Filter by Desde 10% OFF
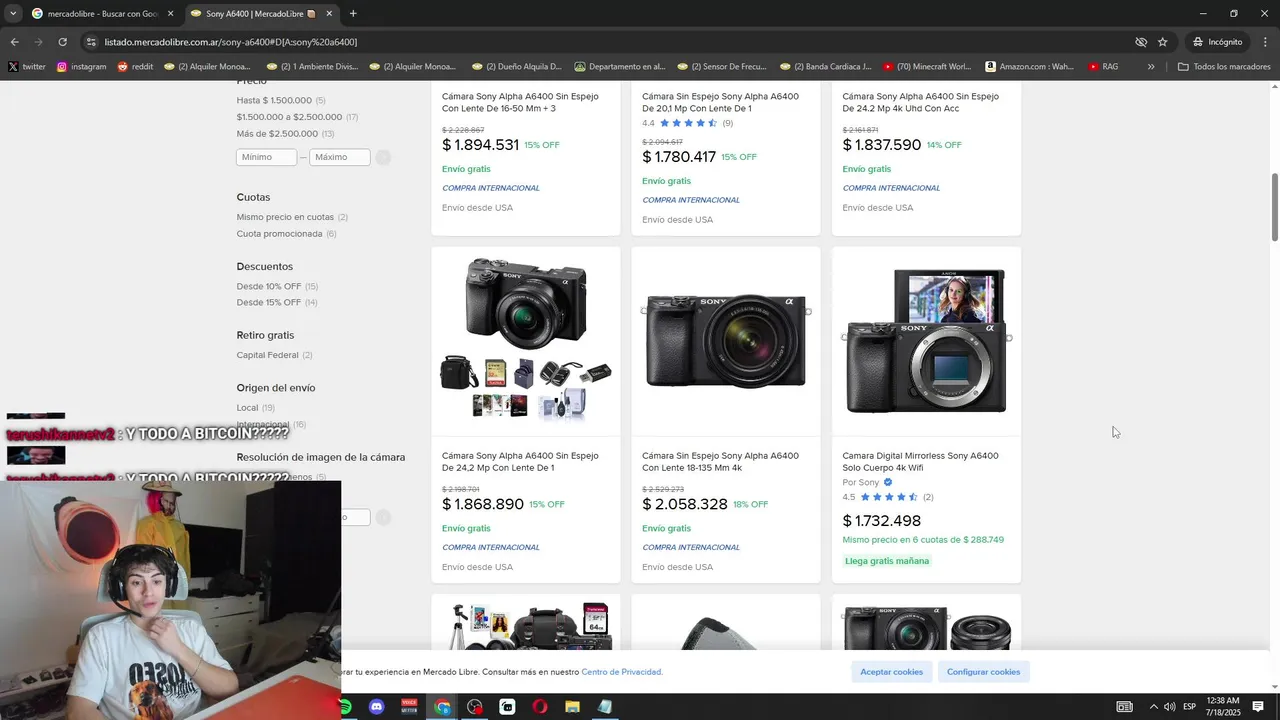The height and width of the screenshot is (720, 1280). click(269, 286)
